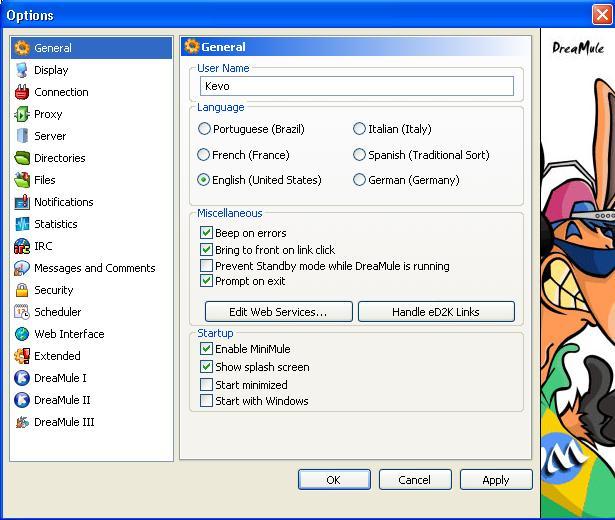Screen dimensions: 615x520
Task: Click the User Name field containing Kevo
Action: pos(357,86)
